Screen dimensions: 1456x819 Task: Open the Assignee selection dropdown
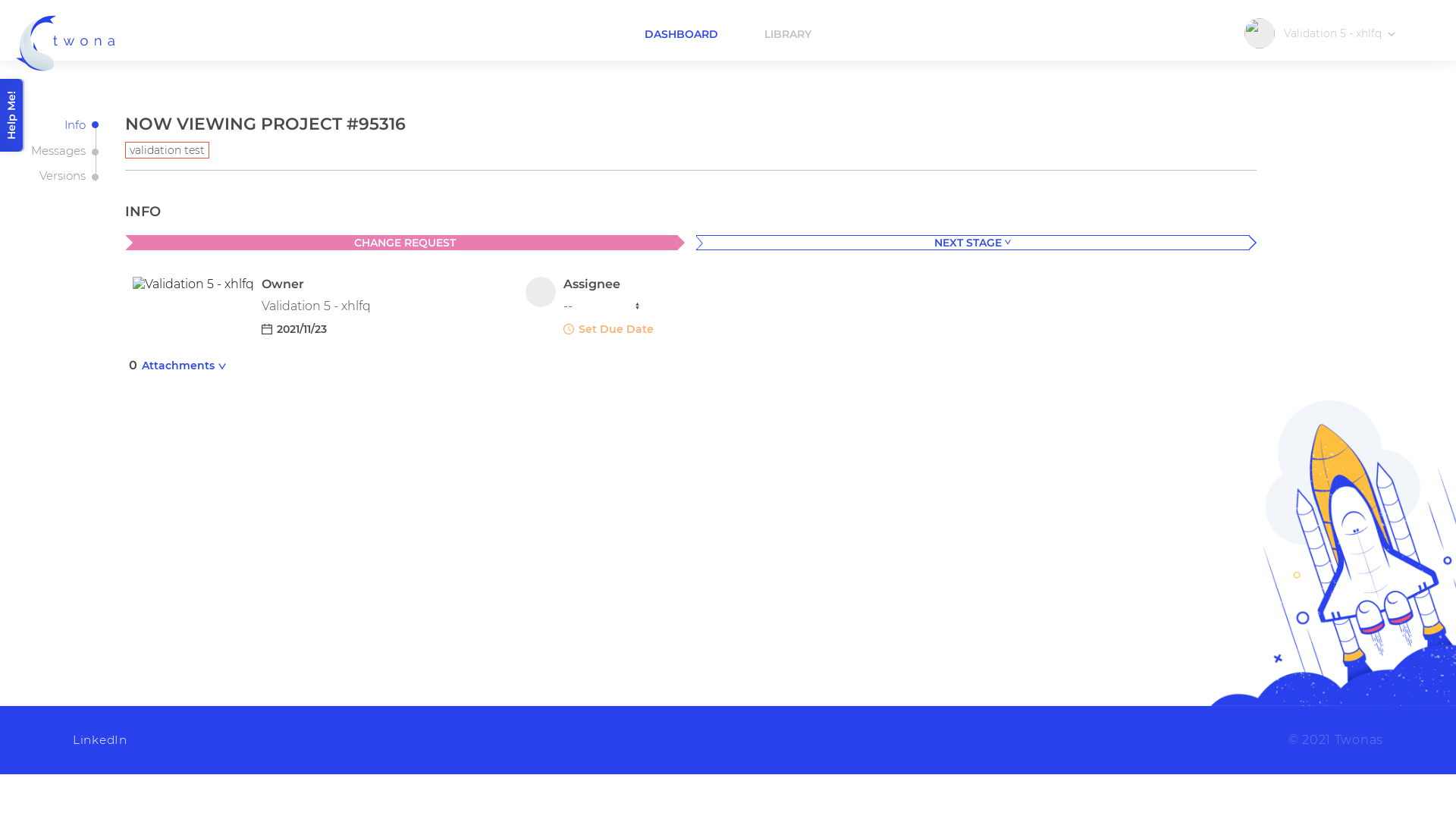603,306
